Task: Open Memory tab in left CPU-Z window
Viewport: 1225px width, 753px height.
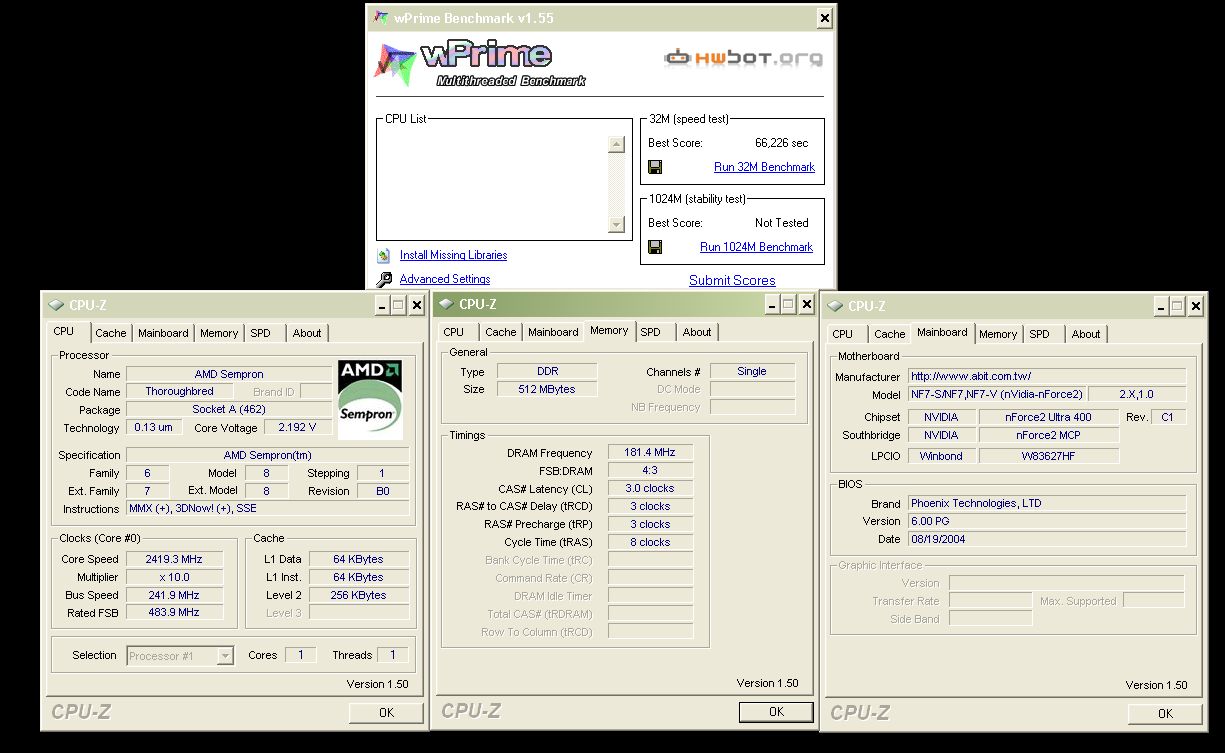Action: click(x=219, y=334)
